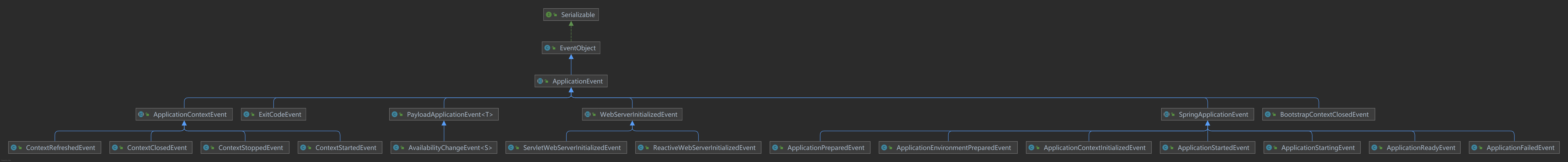This screenshot has height=162, width=1568.
Task: Click the ContextStartedEvent node label
Action: 345,147
